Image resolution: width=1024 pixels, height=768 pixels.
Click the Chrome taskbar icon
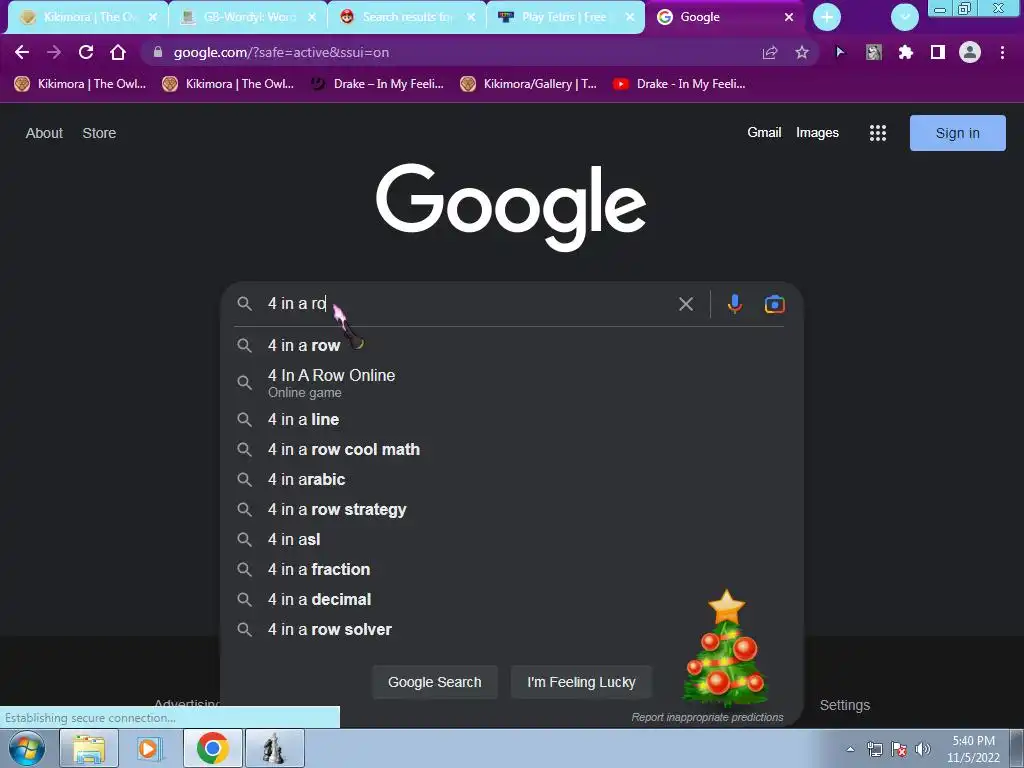[213, 748]
